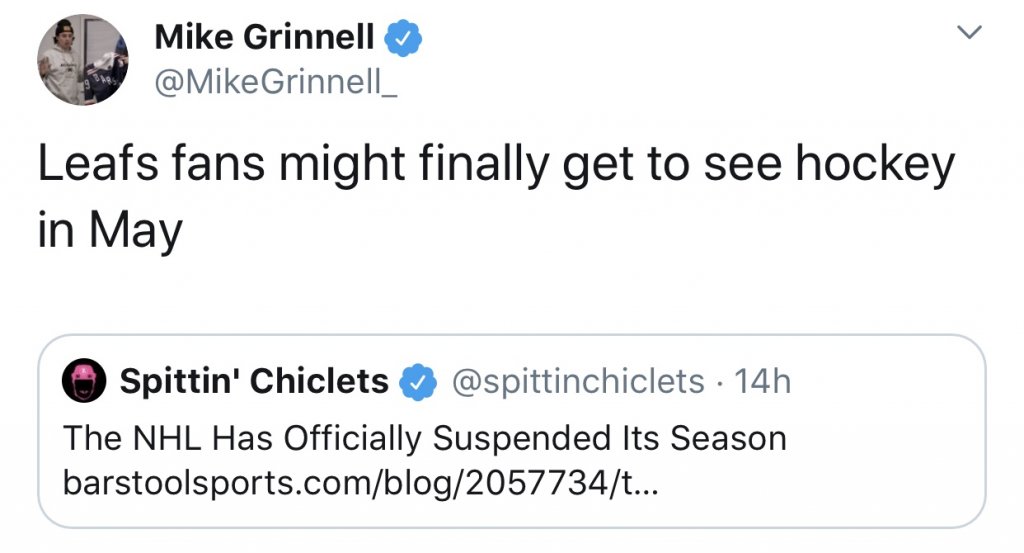The width and height of the screenshot is (1024, 553).
Task: Open the @spittinchiclets handle
Action: [578, 381]
